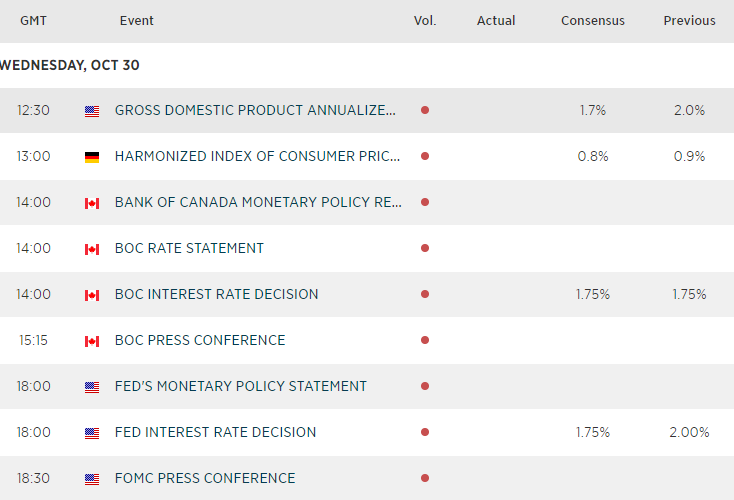Click US flag beside FOMC Press Conference
This screenshot has height=500, width=734.
(92, 479)
